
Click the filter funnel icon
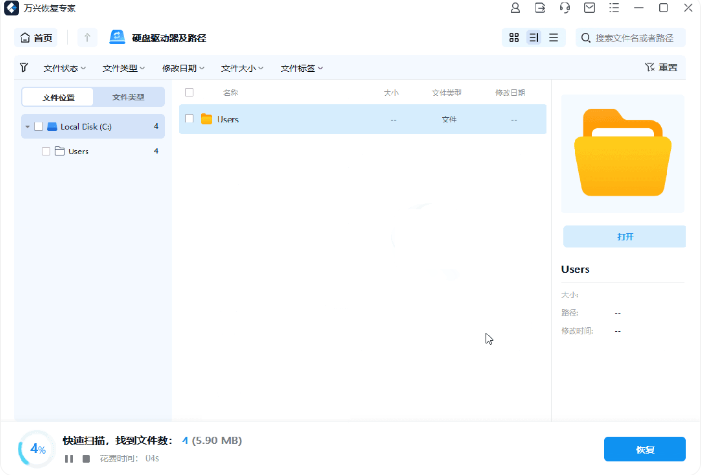pos(24,68)
